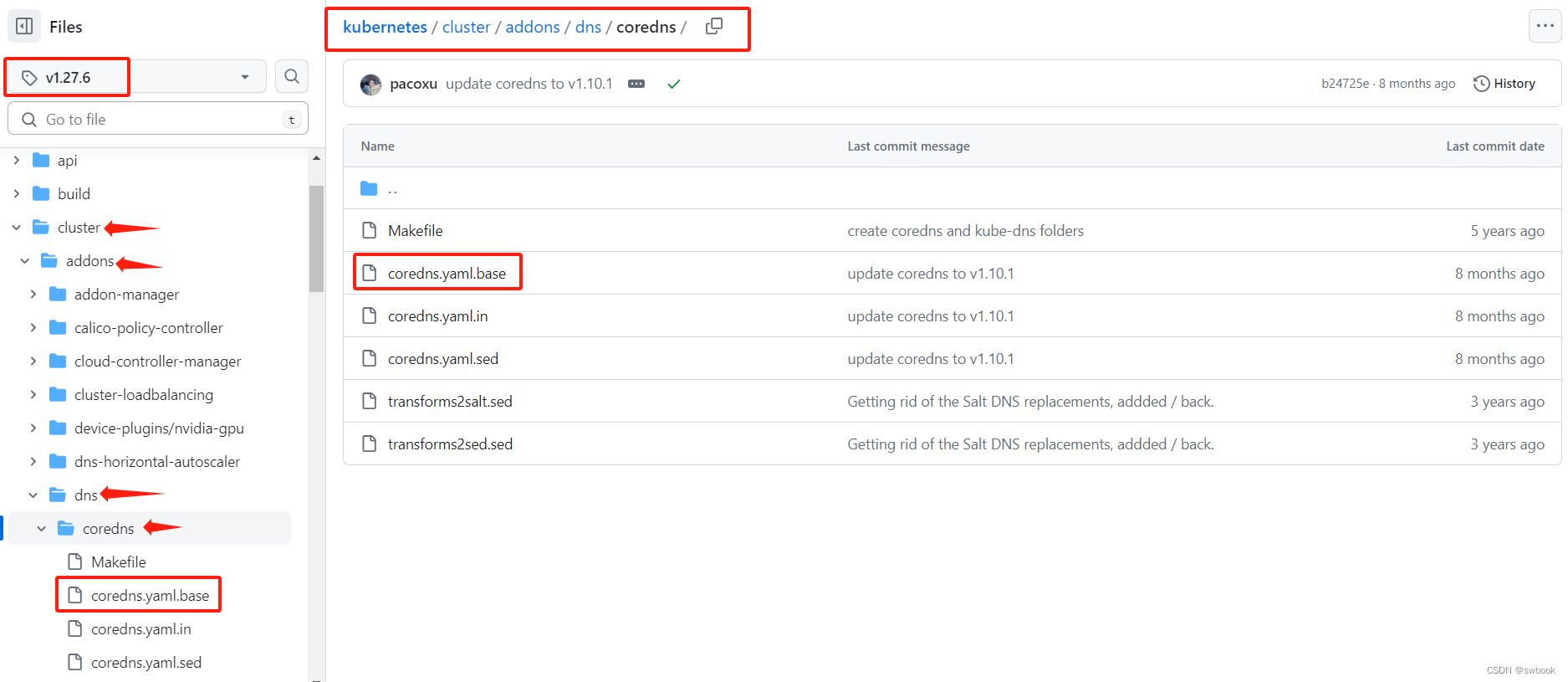Open commit message link in header bar
1568x682 pixels.
coord(529,84)
